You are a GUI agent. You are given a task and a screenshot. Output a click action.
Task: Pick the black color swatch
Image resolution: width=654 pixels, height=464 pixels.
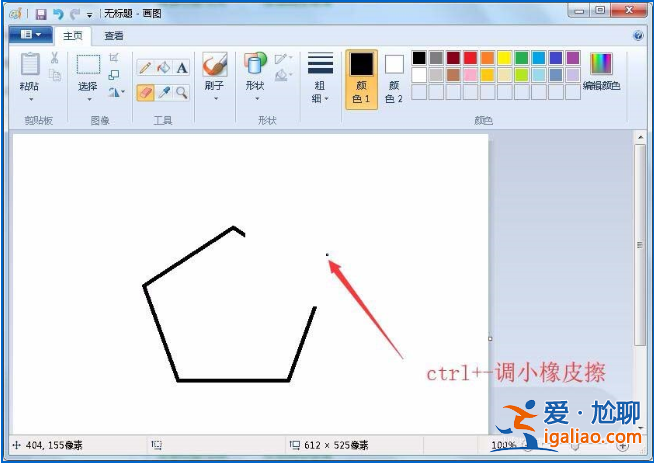click(x=419, y=58)
